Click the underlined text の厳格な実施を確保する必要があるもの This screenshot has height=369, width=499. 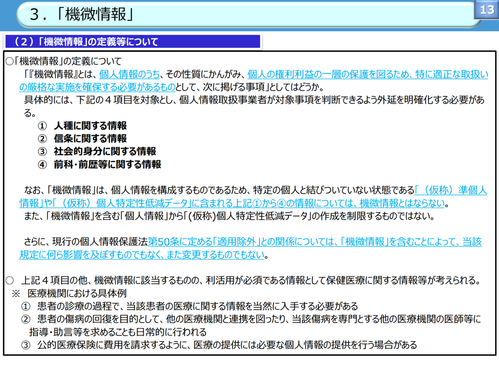pos(97,87)
